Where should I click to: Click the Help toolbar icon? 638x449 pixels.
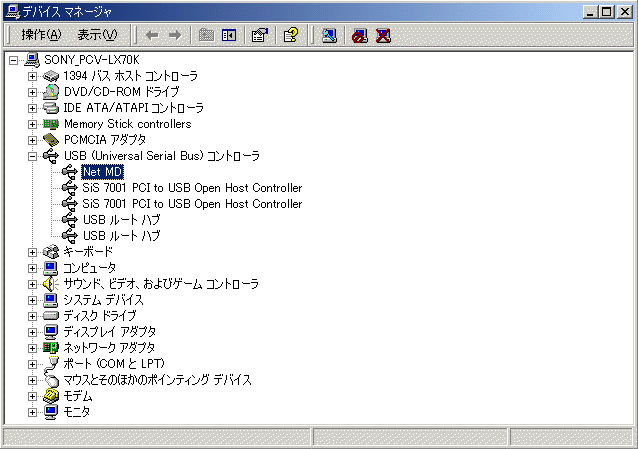(290, 35)
